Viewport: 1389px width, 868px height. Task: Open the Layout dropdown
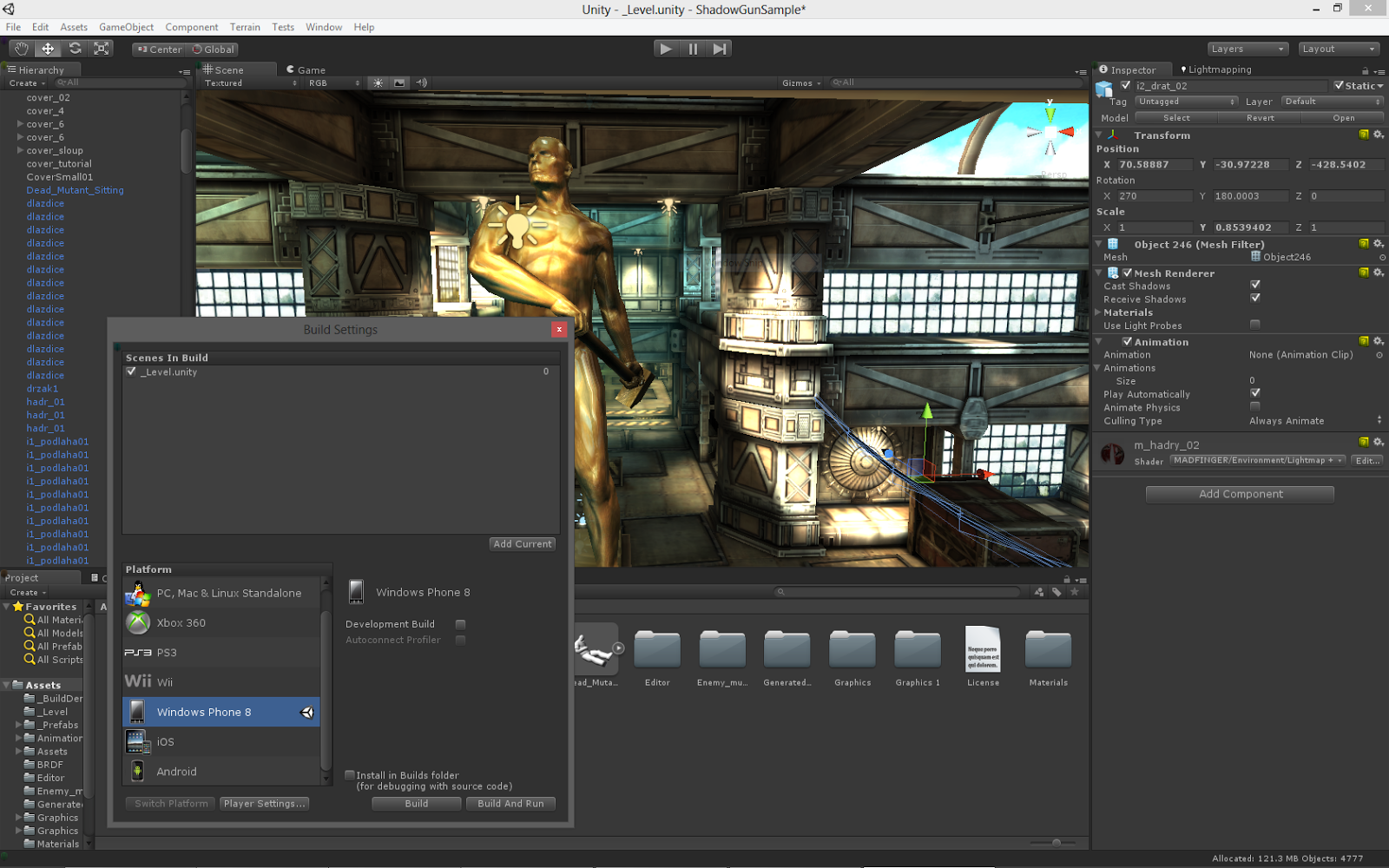[1338, 49]
